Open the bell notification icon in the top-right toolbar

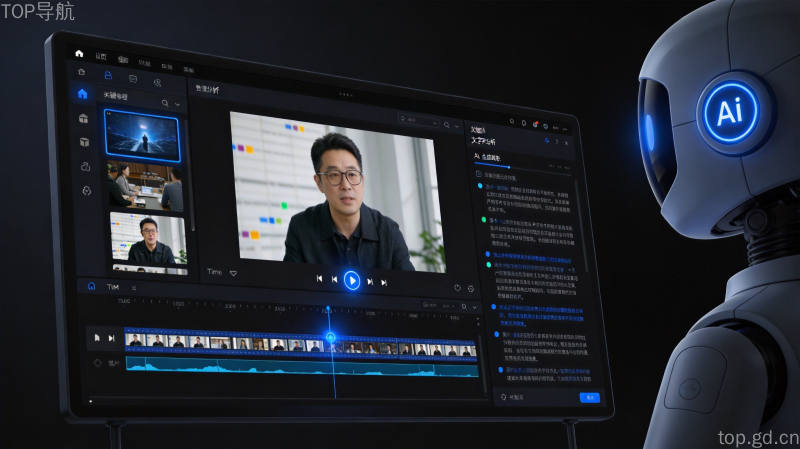(x=523, y=123)
